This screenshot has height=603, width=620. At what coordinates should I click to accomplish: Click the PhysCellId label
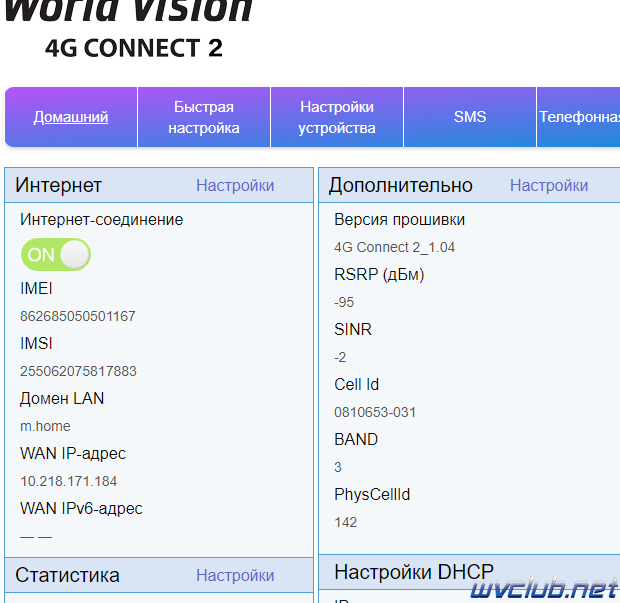click(x=372, y=495)
